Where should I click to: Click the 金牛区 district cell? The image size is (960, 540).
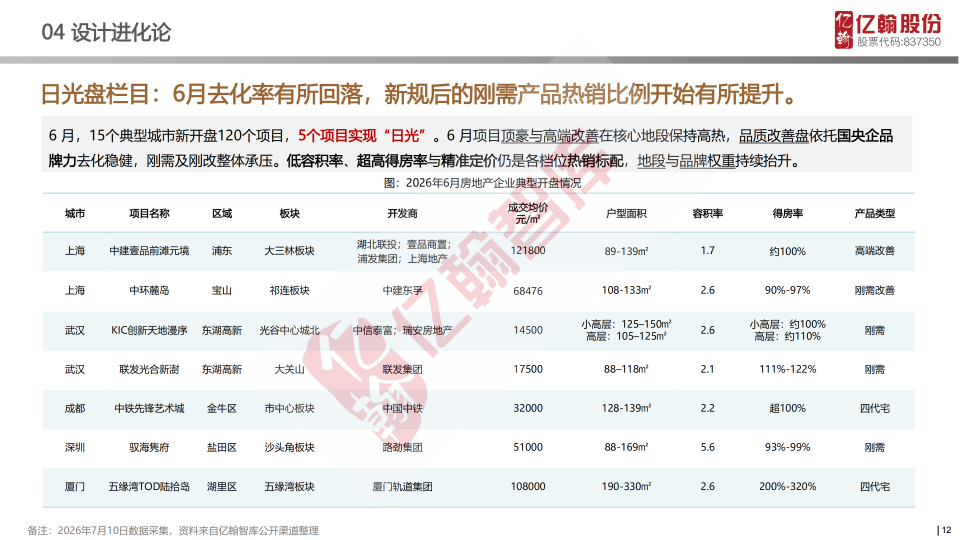pyautogui.click(x=222, y=408)
